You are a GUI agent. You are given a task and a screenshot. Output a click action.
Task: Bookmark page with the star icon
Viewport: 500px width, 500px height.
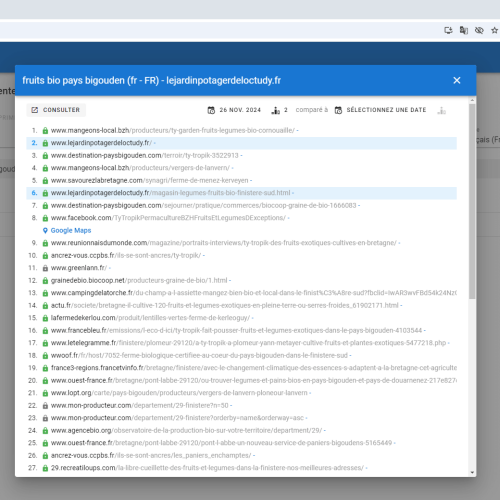pos(494,30)
